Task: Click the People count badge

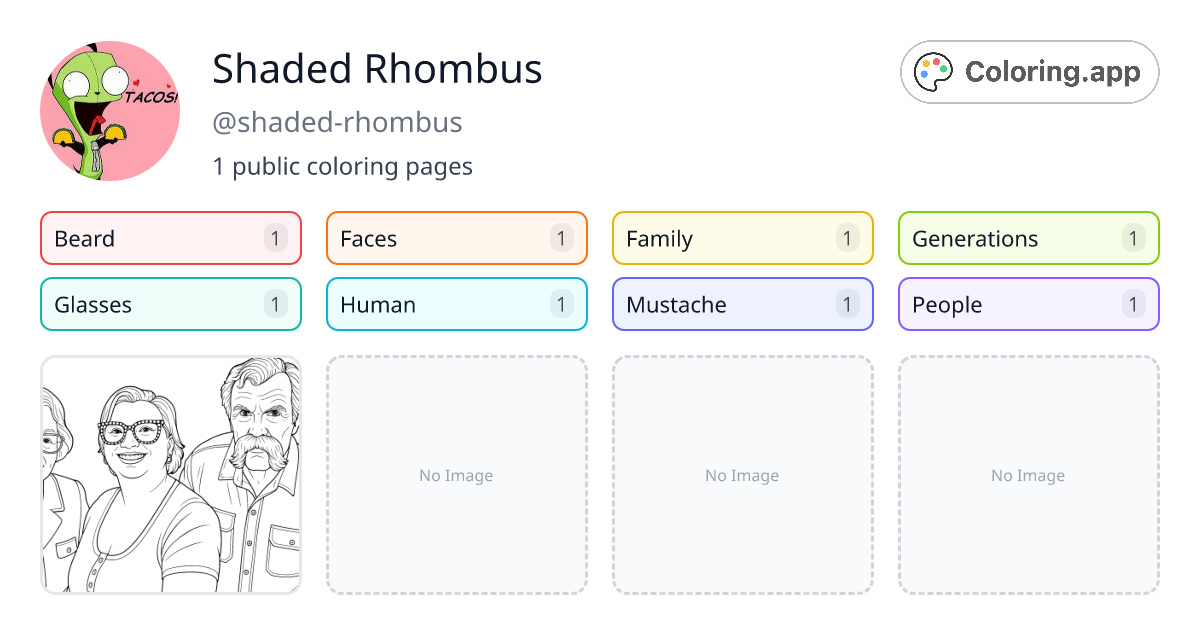Action: point(1133,304)
